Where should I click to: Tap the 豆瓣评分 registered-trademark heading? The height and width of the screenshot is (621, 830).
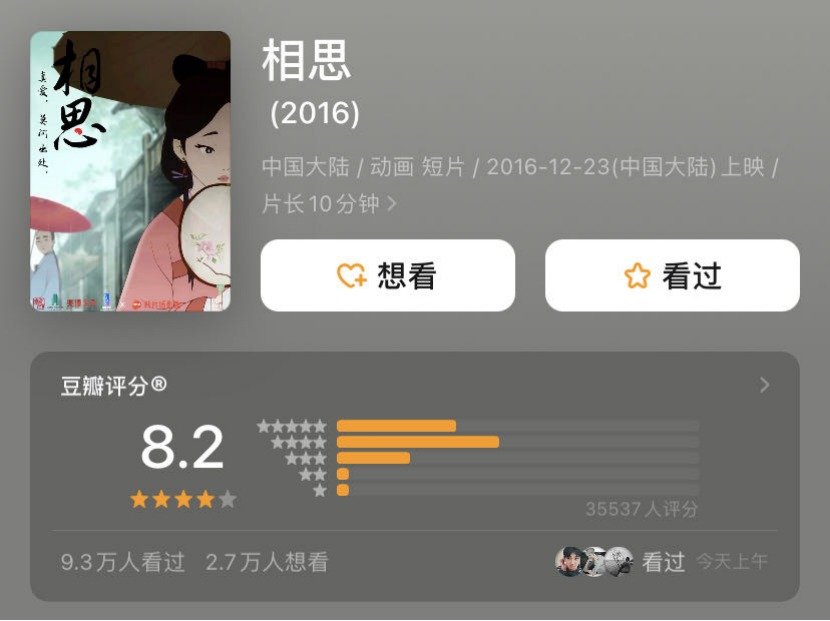(x=114, y=385)
